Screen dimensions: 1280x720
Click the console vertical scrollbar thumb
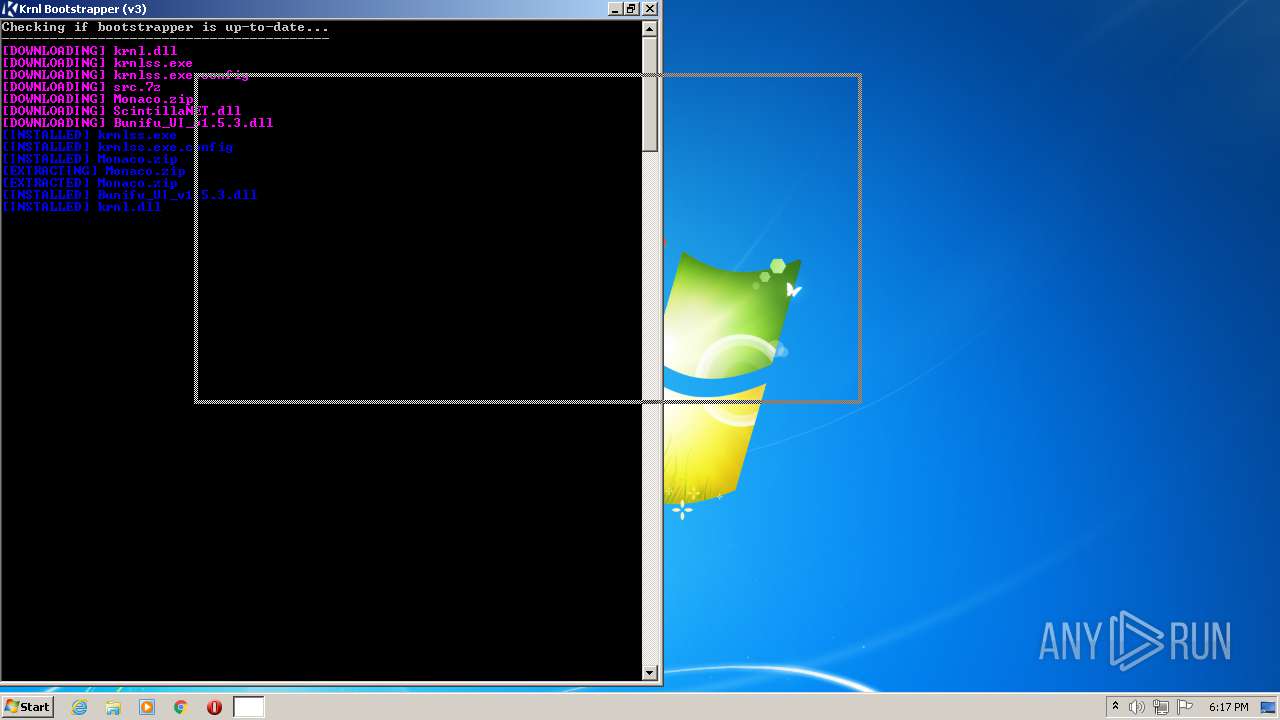coord(650,95)
